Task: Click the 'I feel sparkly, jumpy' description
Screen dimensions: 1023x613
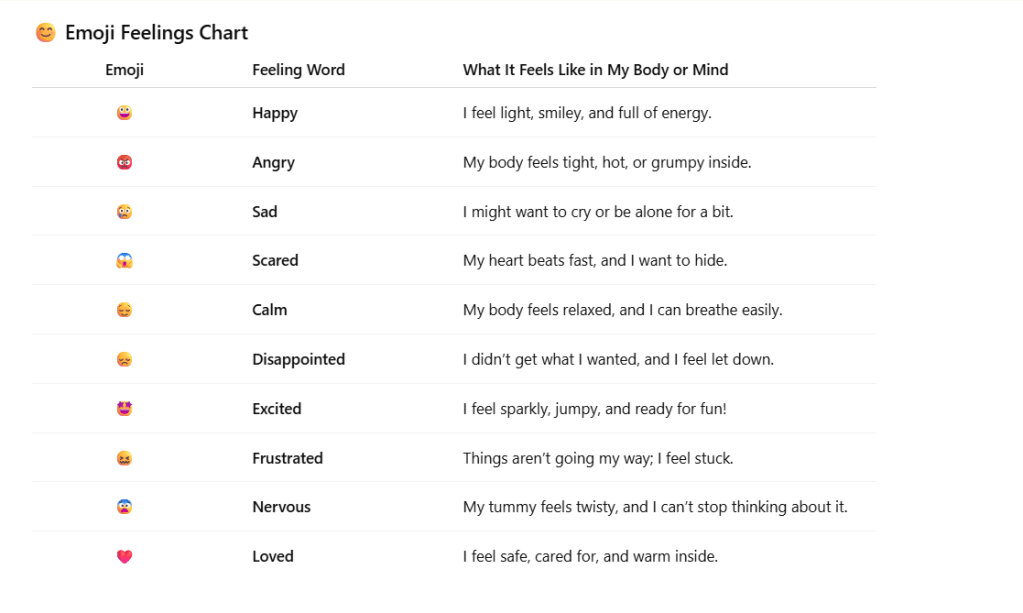Action: pos(594,409)
